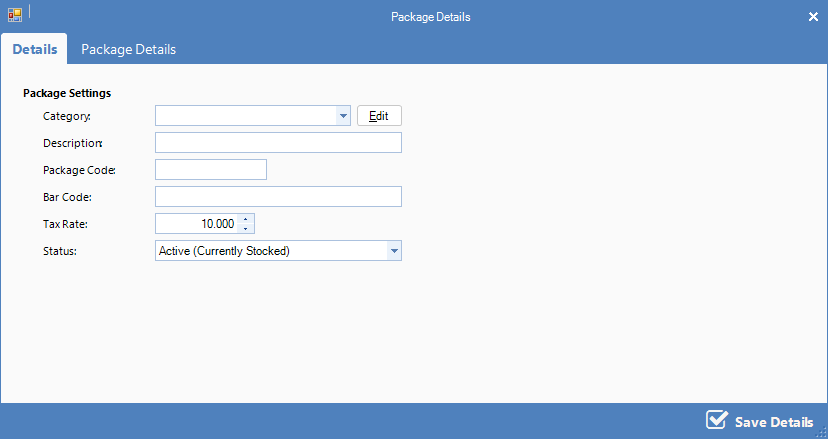Click the checkmark icon beside Save Details
This screenshot has width=828, height=439.
(x=716, y=420)
